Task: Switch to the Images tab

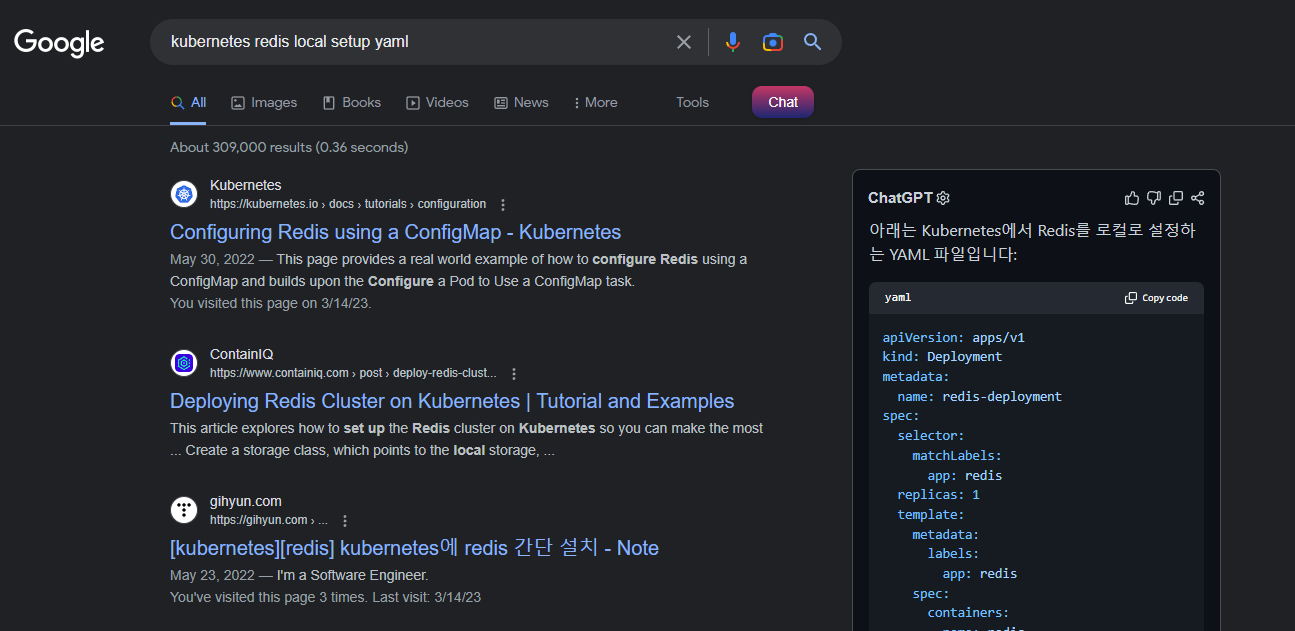Action: coord(264,102)
